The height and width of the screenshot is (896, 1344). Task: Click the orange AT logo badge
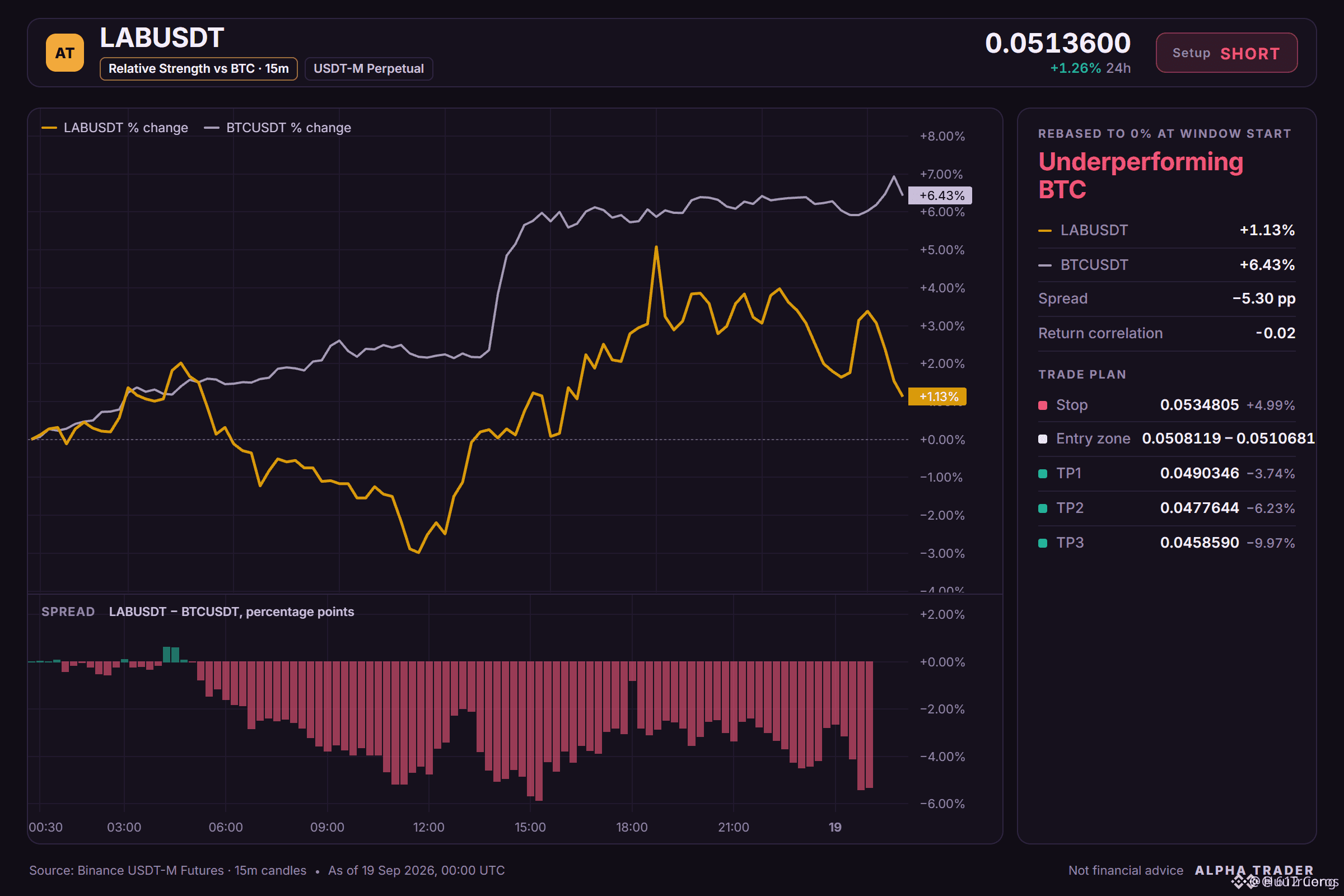click(x=64, y=53)
